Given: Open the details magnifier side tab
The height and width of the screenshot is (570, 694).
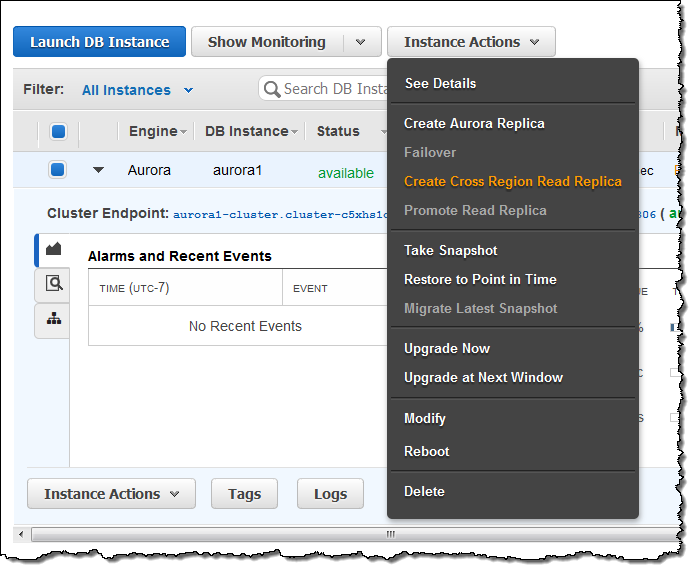Looking at the screenshot, I should point(53,284).
